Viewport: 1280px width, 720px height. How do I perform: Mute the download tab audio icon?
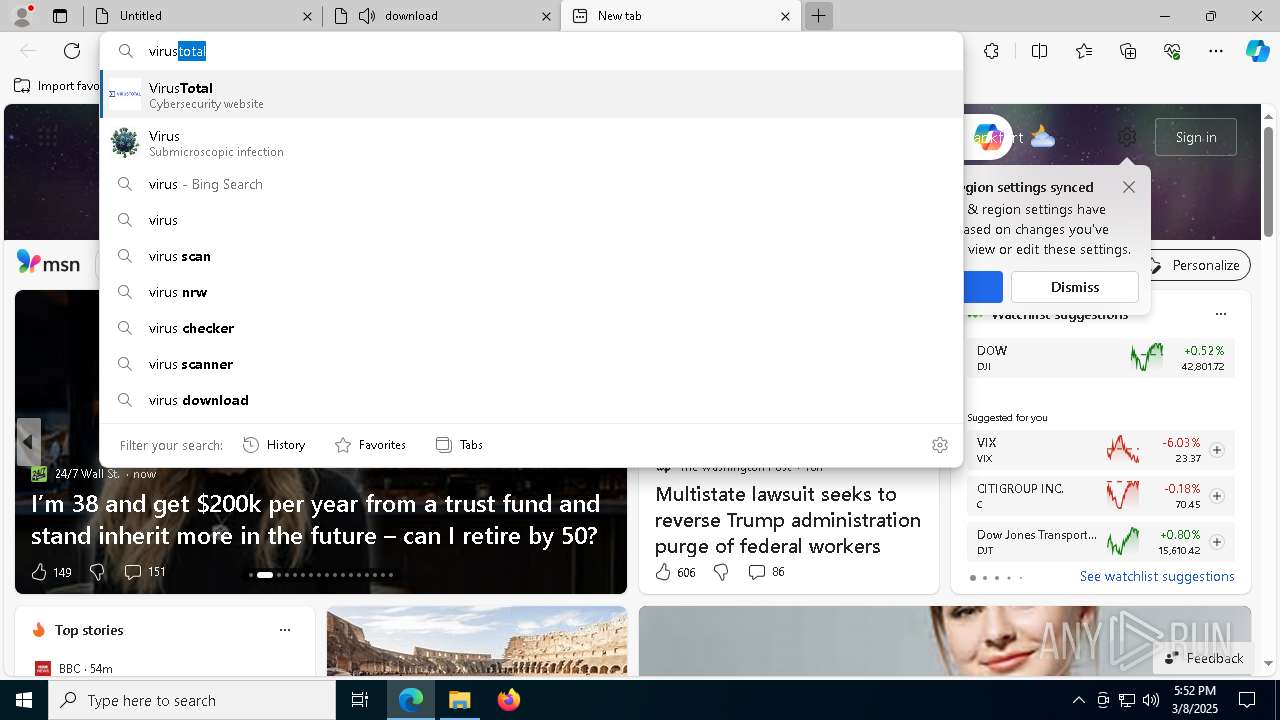click(366, 16)
